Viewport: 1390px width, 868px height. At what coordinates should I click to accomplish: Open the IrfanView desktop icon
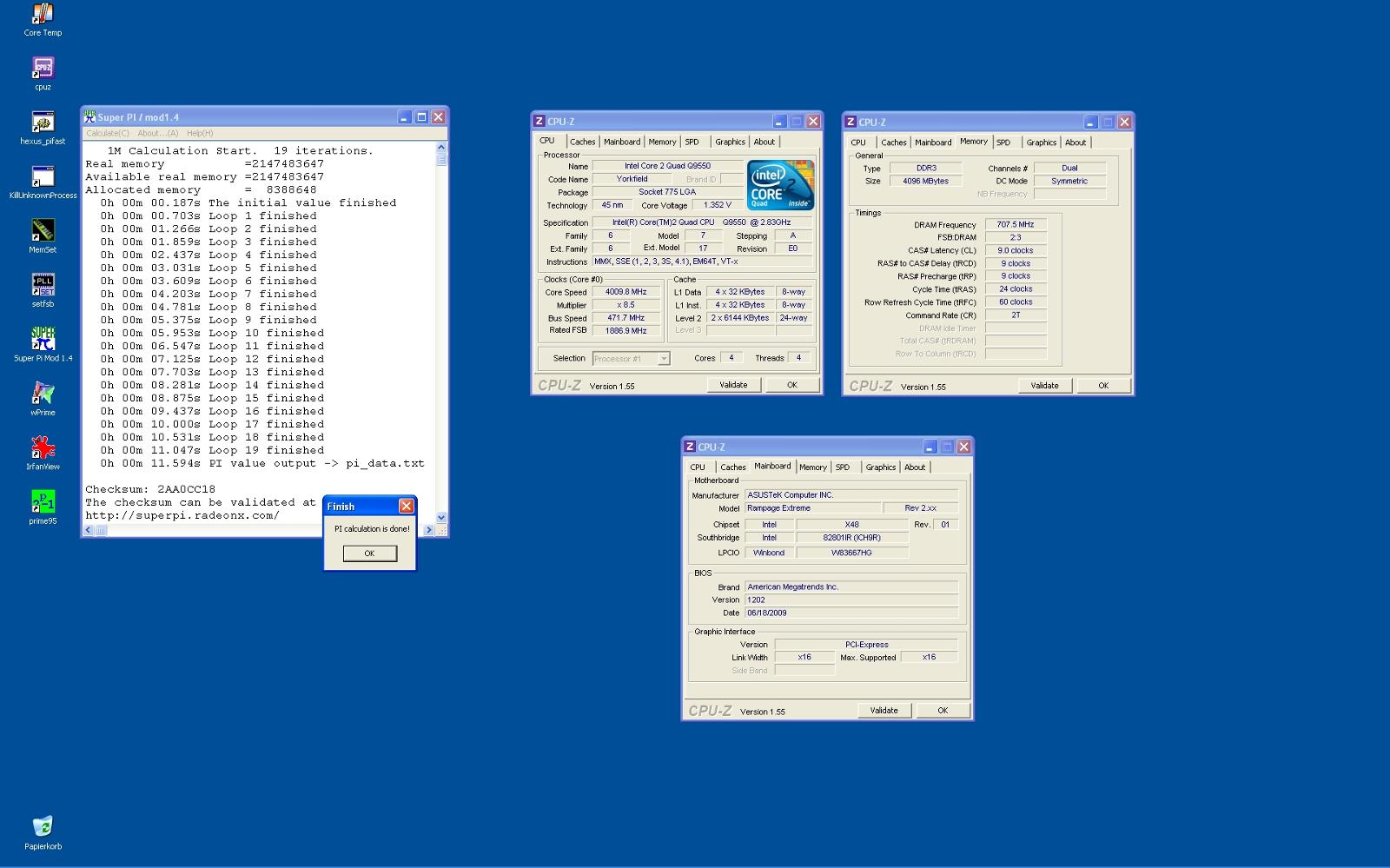coord(43,454)
